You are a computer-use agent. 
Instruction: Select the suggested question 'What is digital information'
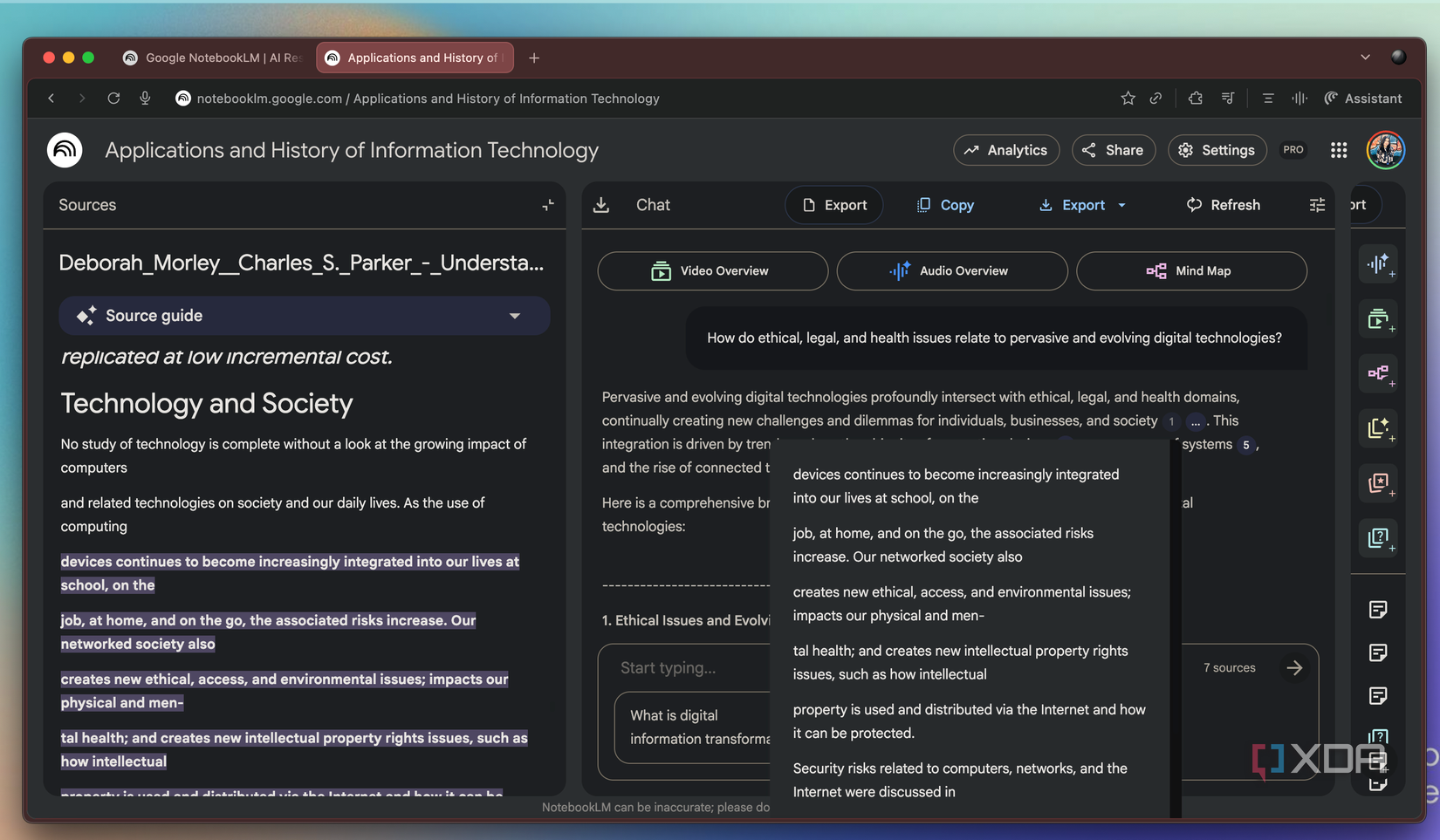tap(693, 727)
